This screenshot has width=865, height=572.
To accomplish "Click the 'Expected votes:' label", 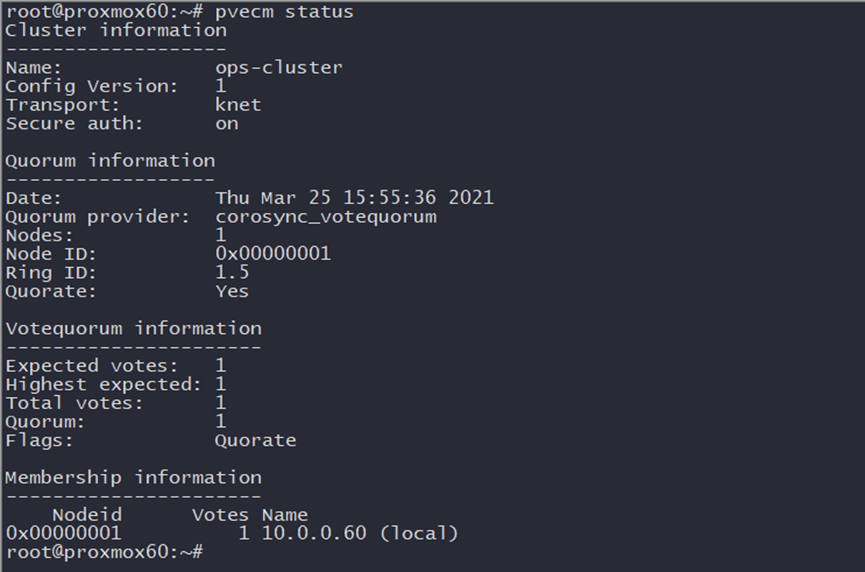I will (x=92, y=366).
